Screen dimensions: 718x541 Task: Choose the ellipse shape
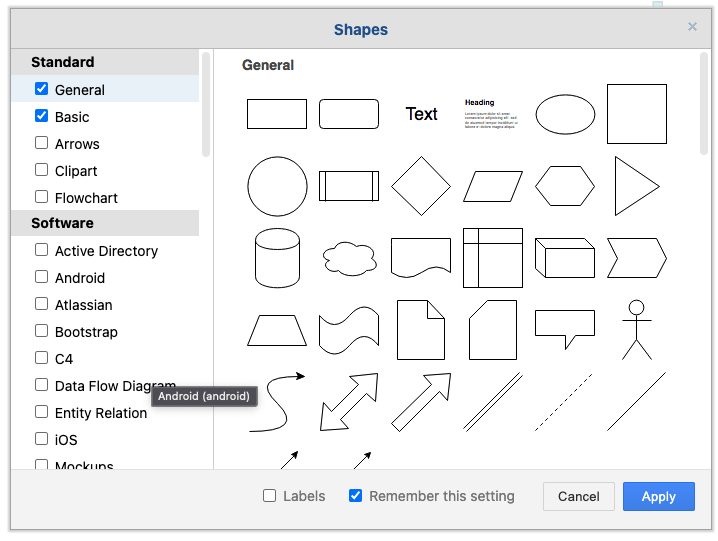[x=565, y=114]
